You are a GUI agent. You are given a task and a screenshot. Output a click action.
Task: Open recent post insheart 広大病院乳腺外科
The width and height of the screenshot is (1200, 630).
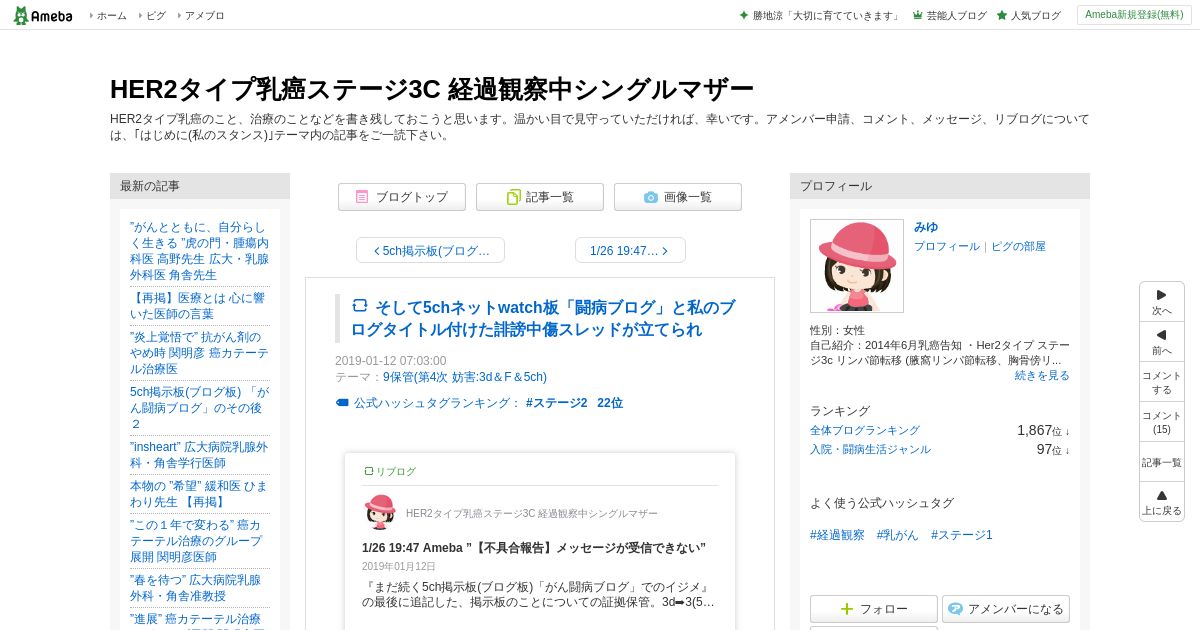coord(199,455)
